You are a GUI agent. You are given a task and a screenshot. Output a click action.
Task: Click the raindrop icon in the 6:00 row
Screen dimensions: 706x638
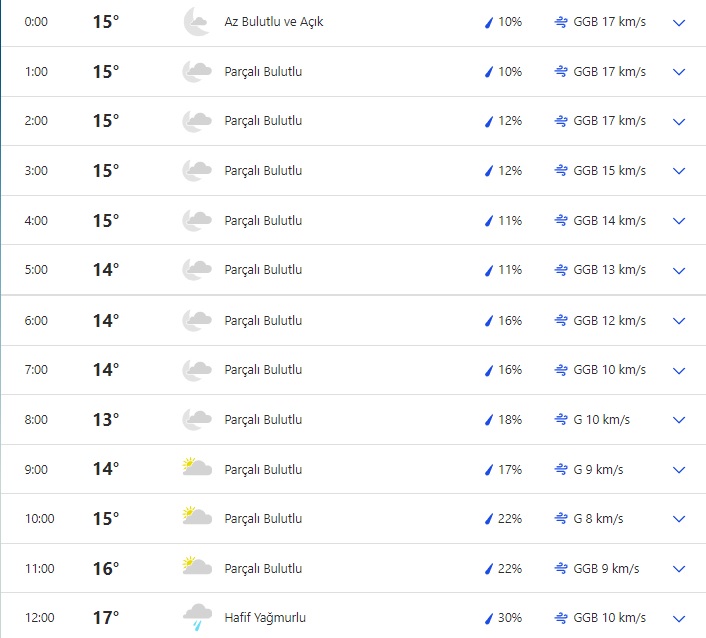(x=489, y=321)
